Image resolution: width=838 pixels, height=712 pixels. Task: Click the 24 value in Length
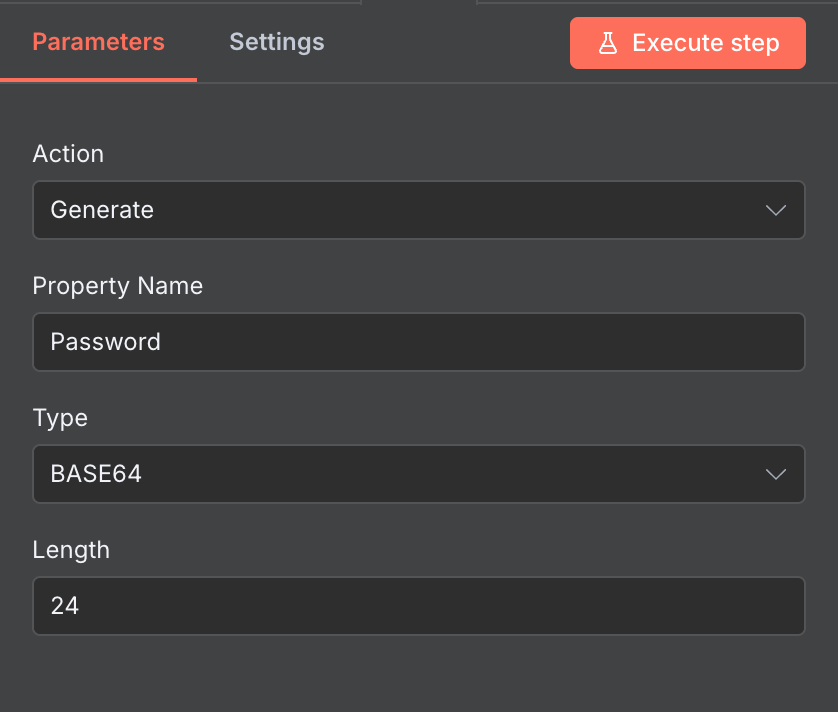click(x=65, y=604)
